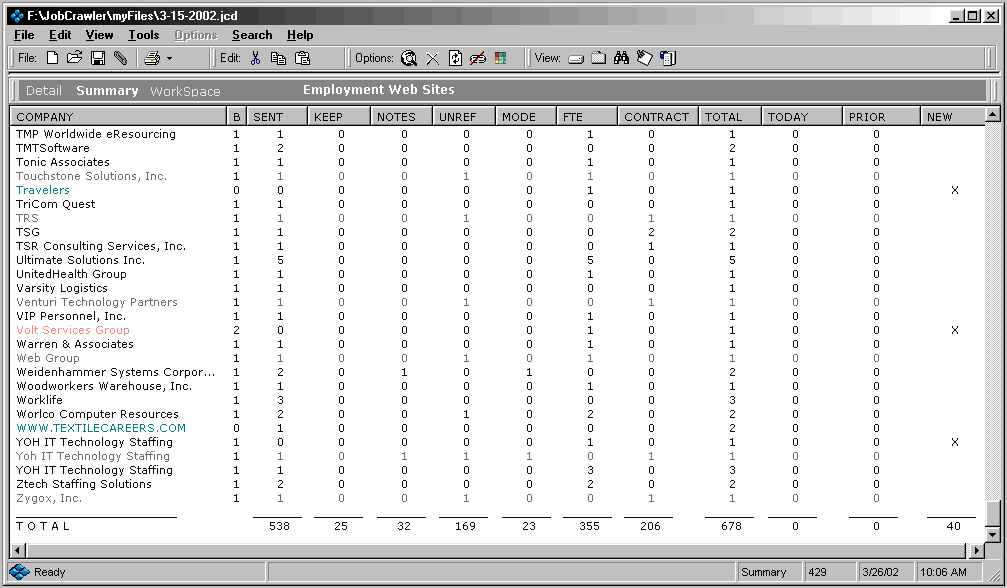The image size is (1007, 588).
Task: Click the Print icon
Action: click(152, 58)
